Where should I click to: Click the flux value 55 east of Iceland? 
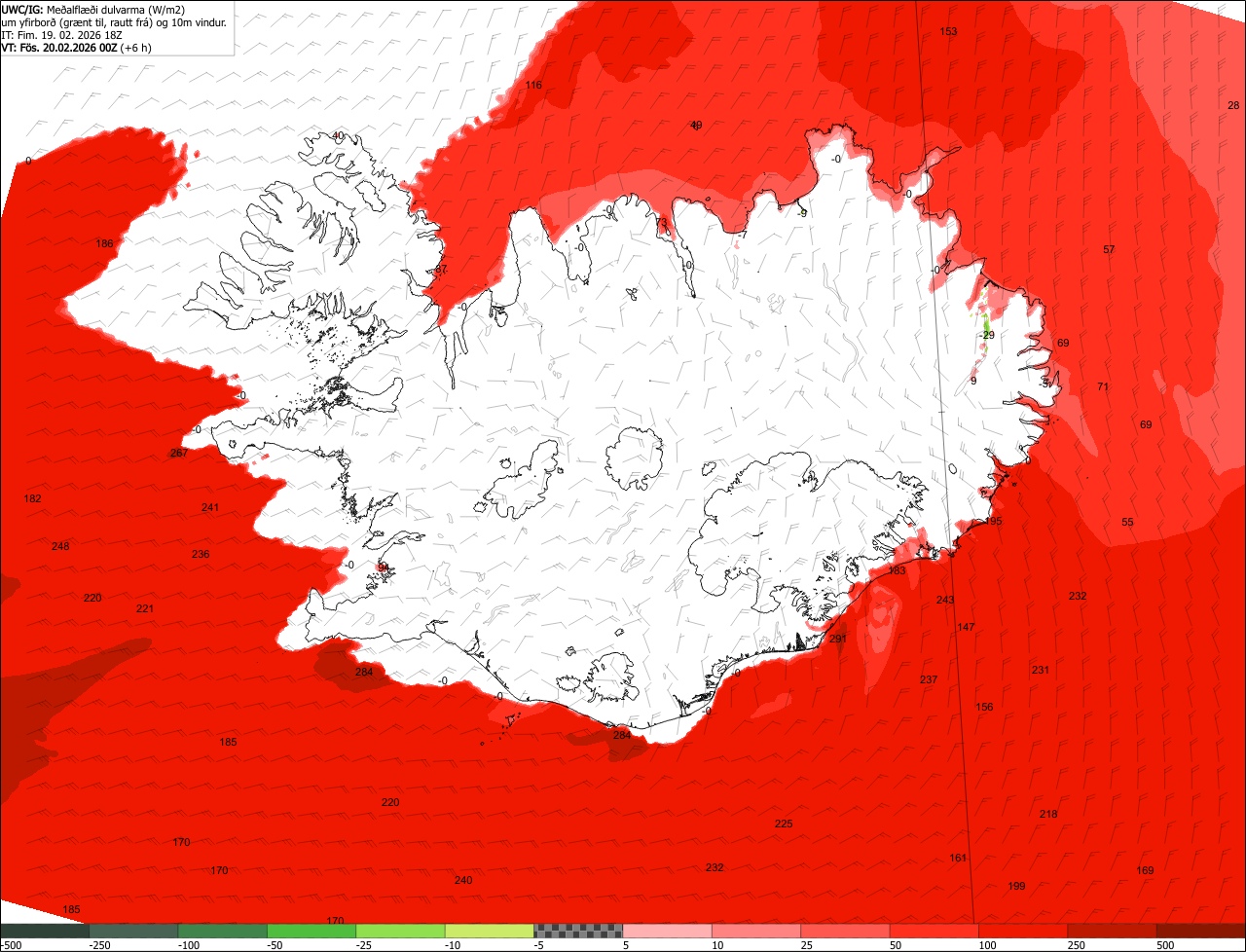pos(1127,522)
